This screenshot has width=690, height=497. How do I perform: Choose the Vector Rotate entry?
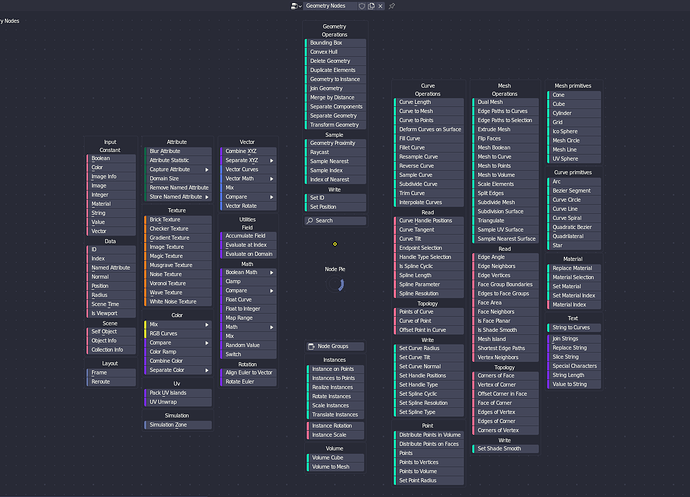point(248,206)
